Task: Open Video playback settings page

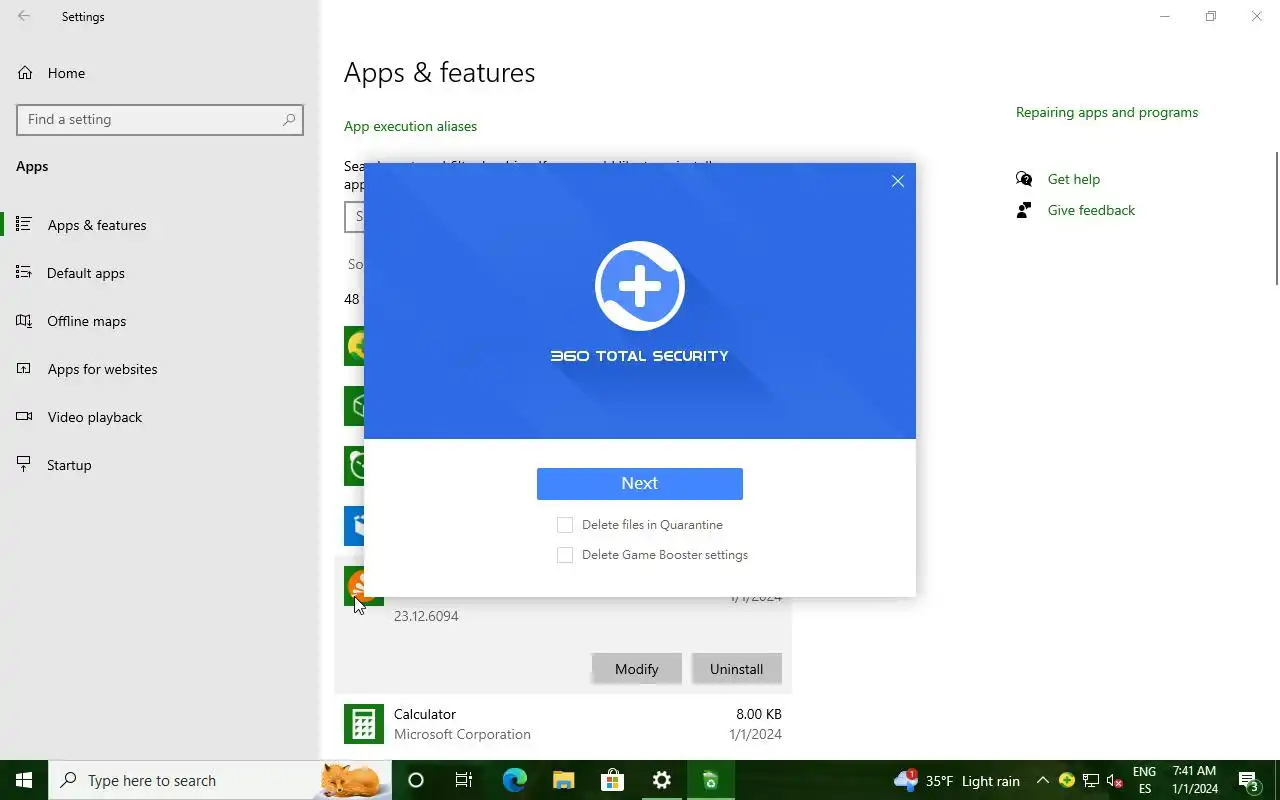Action: tap(160, 417)
